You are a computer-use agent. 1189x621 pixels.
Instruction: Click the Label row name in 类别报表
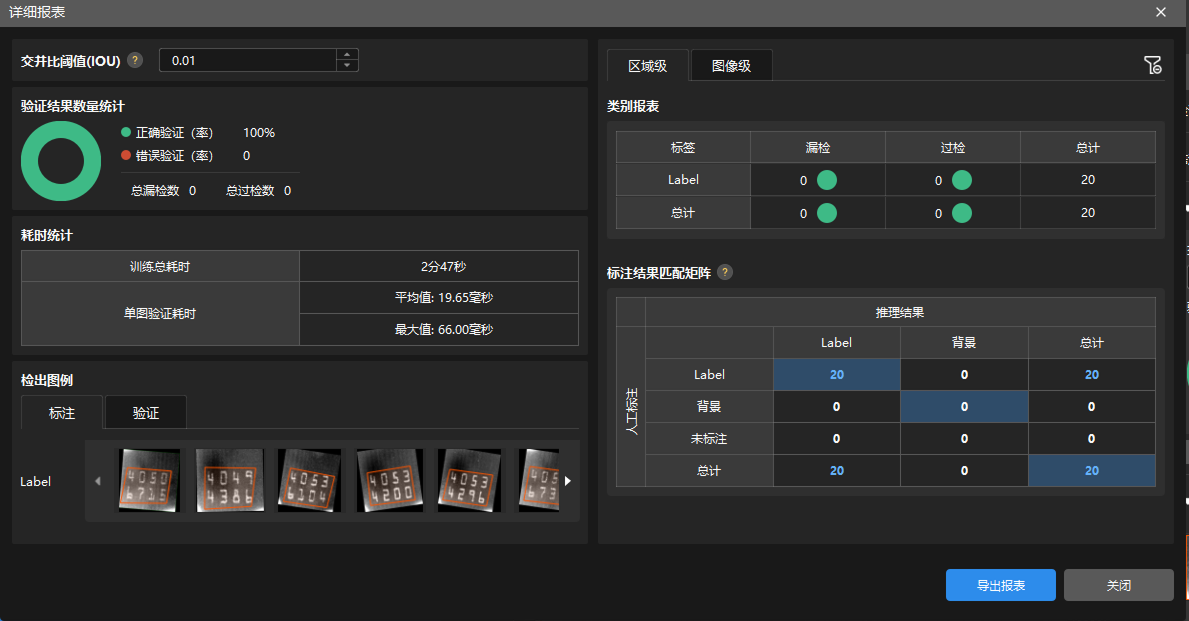682,180
